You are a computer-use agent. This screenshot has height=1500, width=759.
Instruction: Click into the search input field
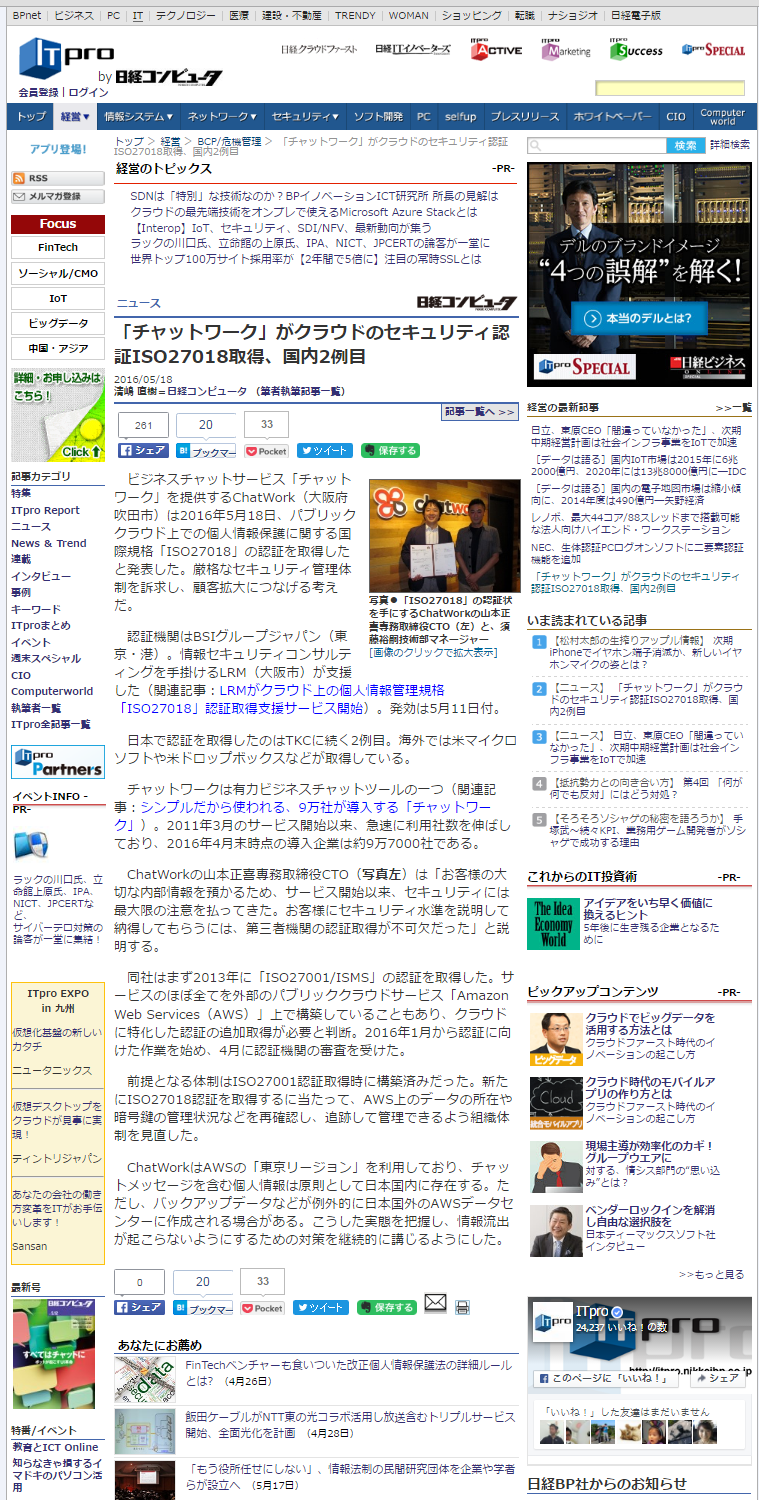tap(597, 145)
